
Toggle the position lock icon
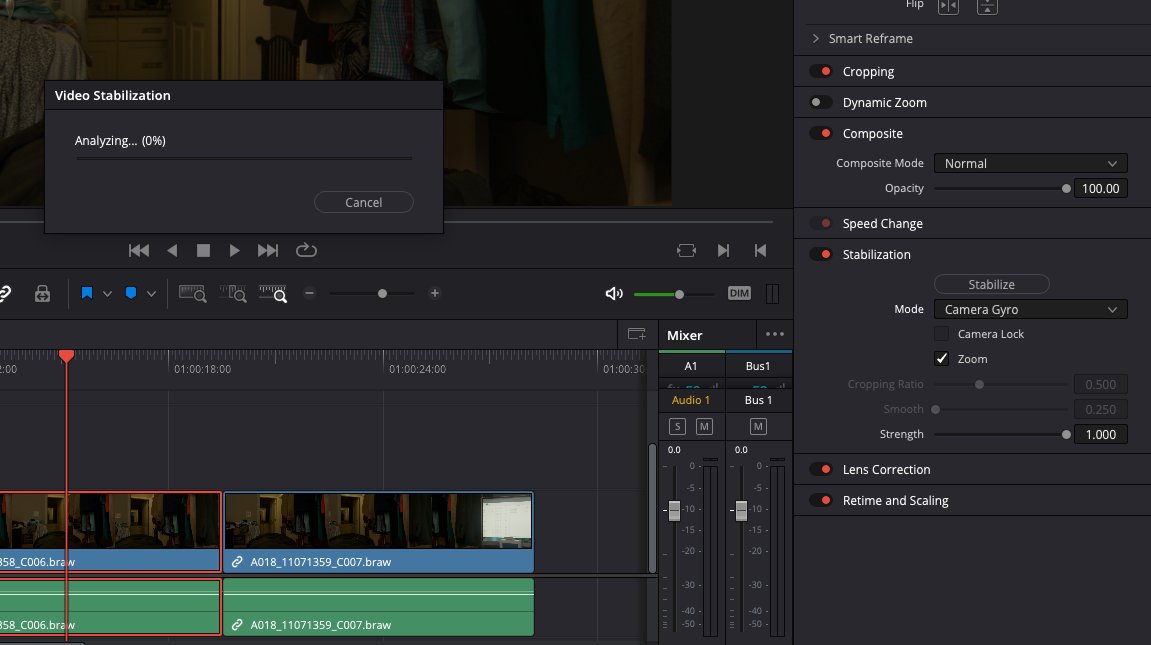click(43, 294)
